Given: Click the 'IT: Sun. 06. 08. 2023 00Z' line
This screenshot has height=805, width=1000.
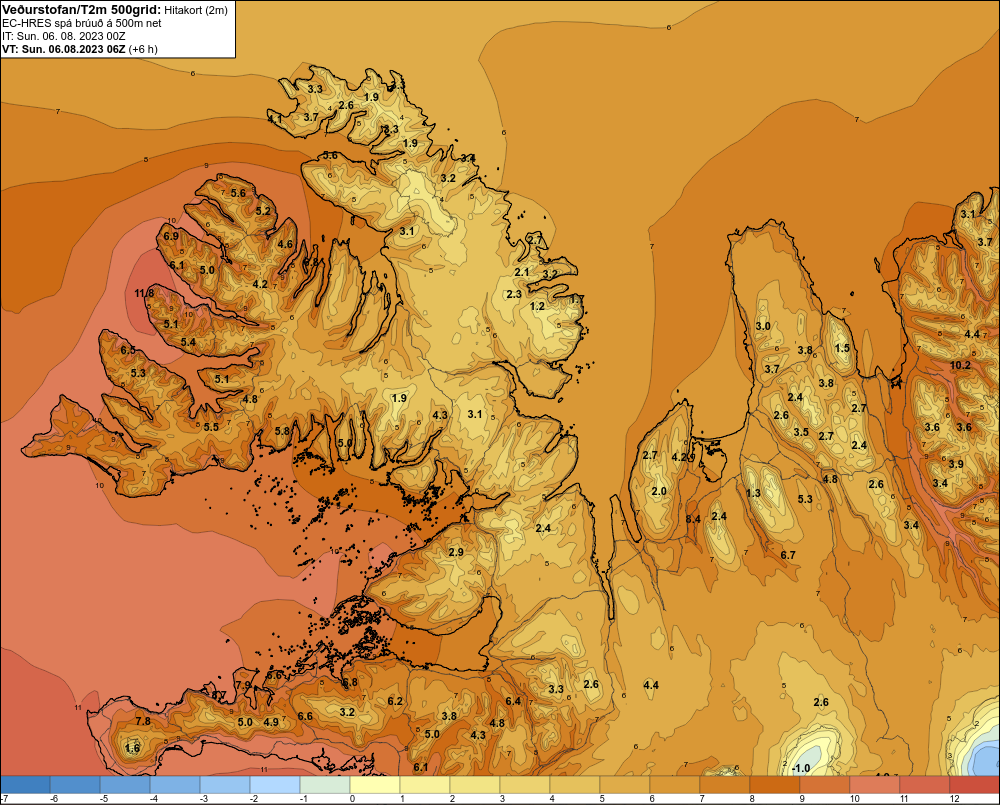Looking at the screenshot, I should pos(64,36).
